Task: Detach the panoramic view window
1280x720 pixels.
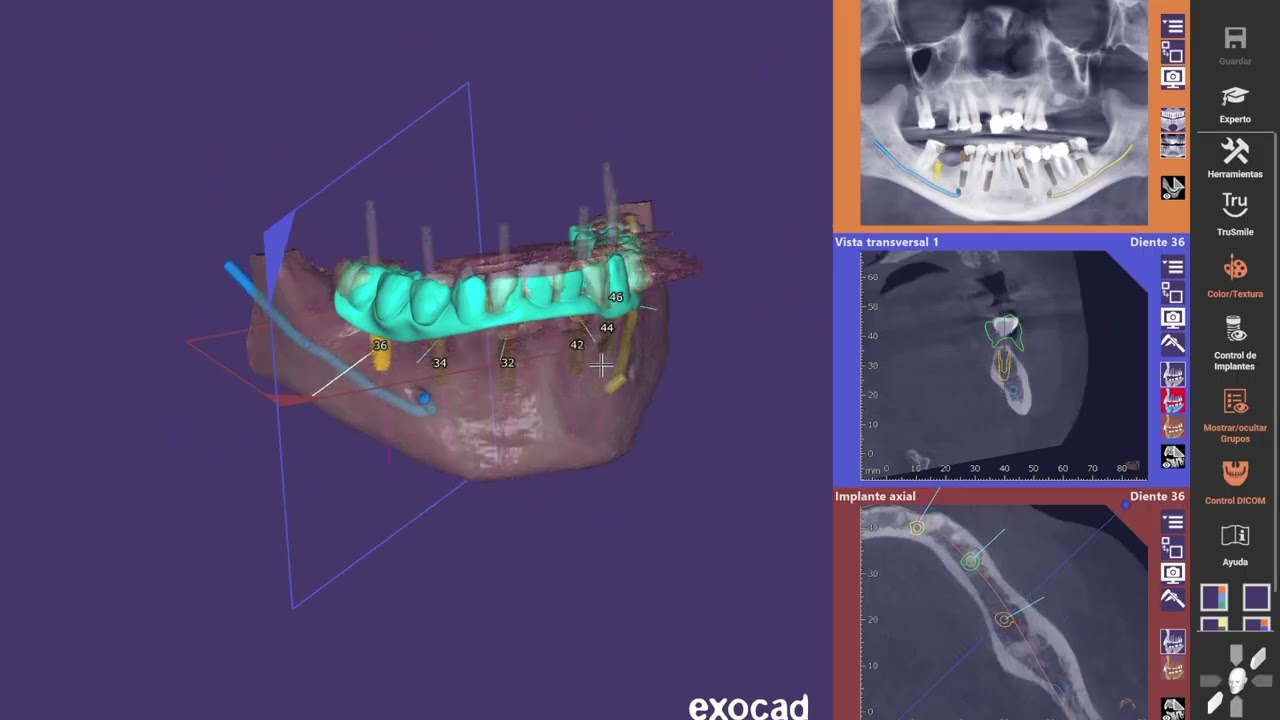Action: tap(1173, 52)
